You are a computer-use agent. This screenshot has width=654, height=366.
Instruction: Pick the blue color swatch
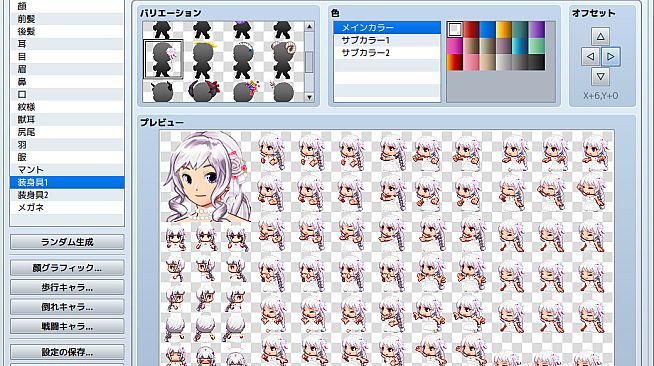(x=488, y=30)
